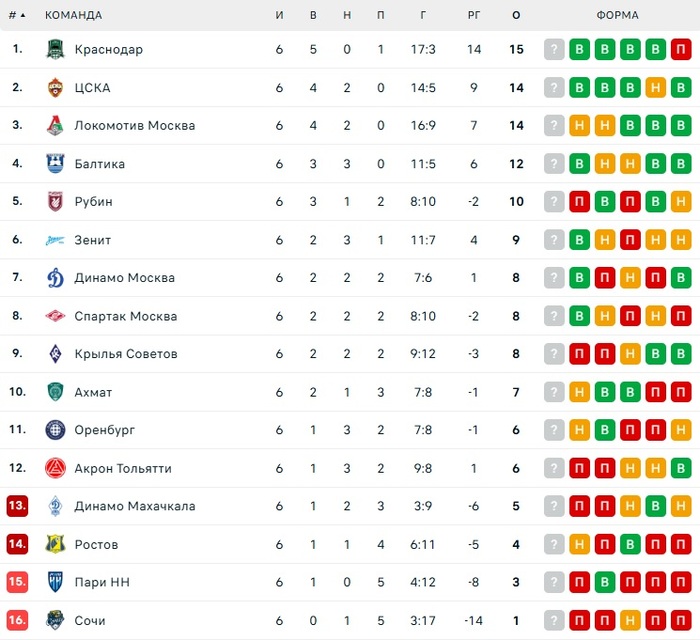Sort table by points column О
Image resolution: width=700 pixels, height=640 pixels.
(x=516, y=16)
